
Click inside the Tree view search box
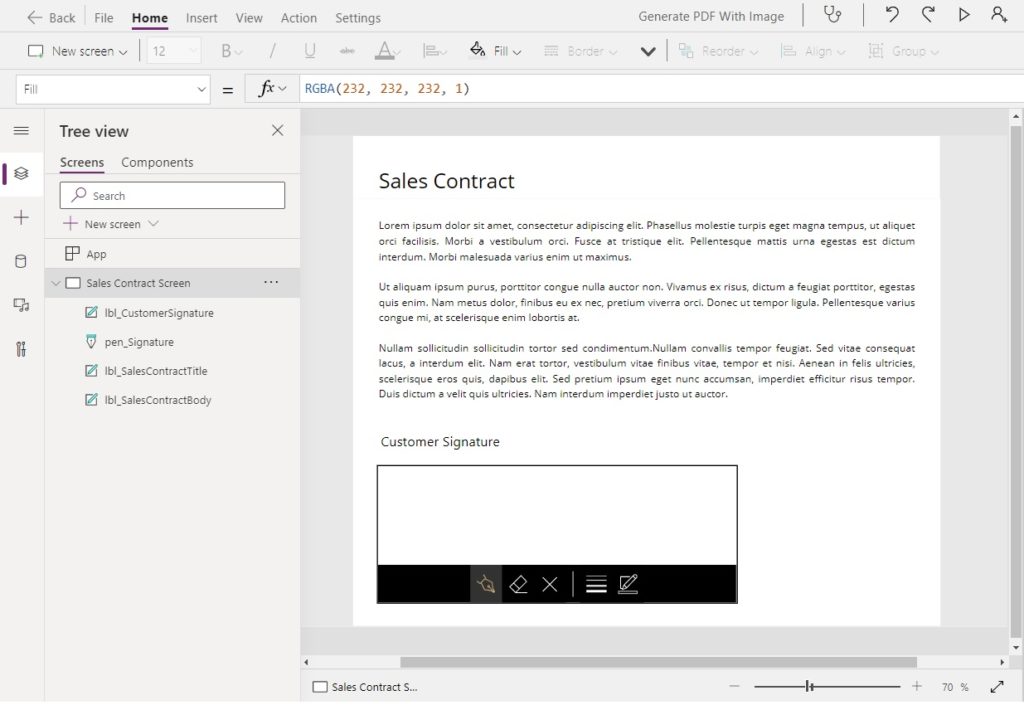[171, 194]
